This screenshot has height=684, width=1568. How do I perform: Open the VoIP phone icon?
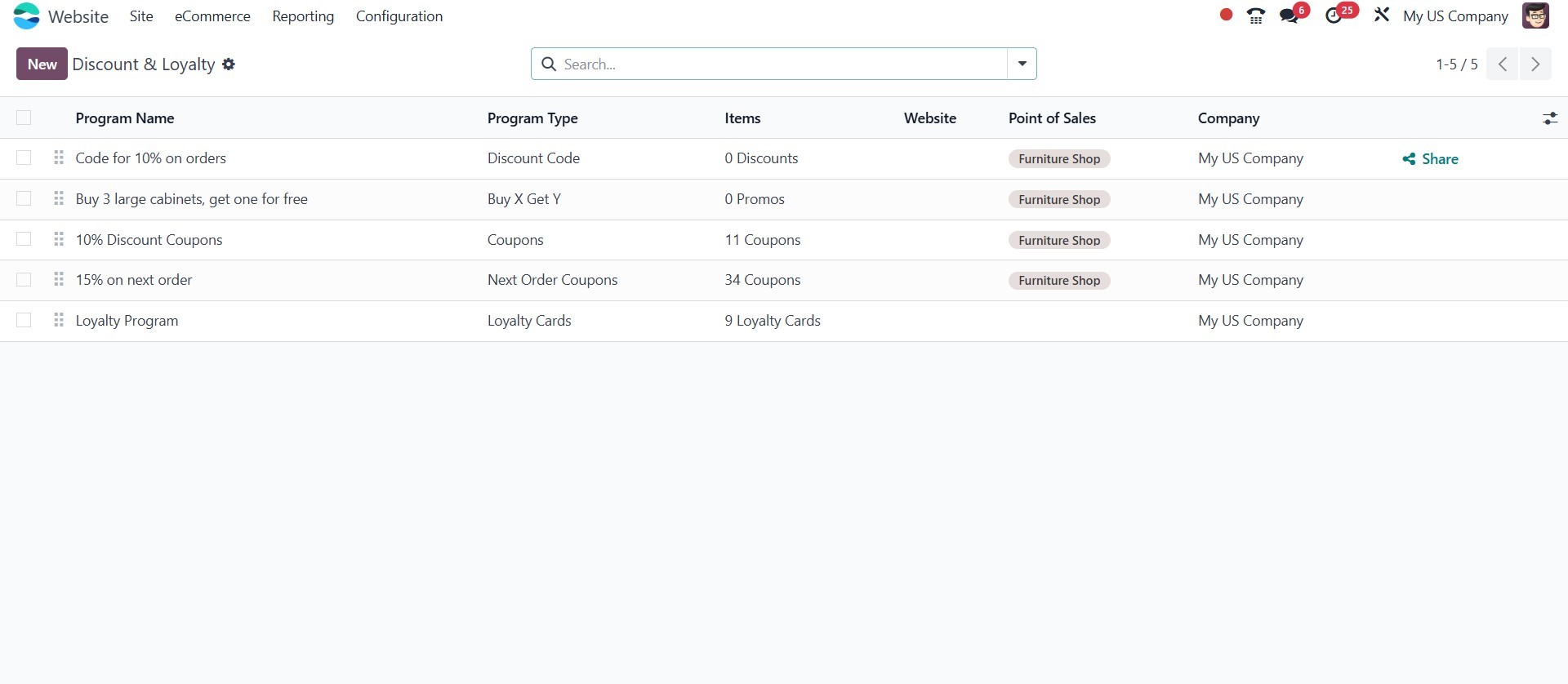click(1256, 16)
